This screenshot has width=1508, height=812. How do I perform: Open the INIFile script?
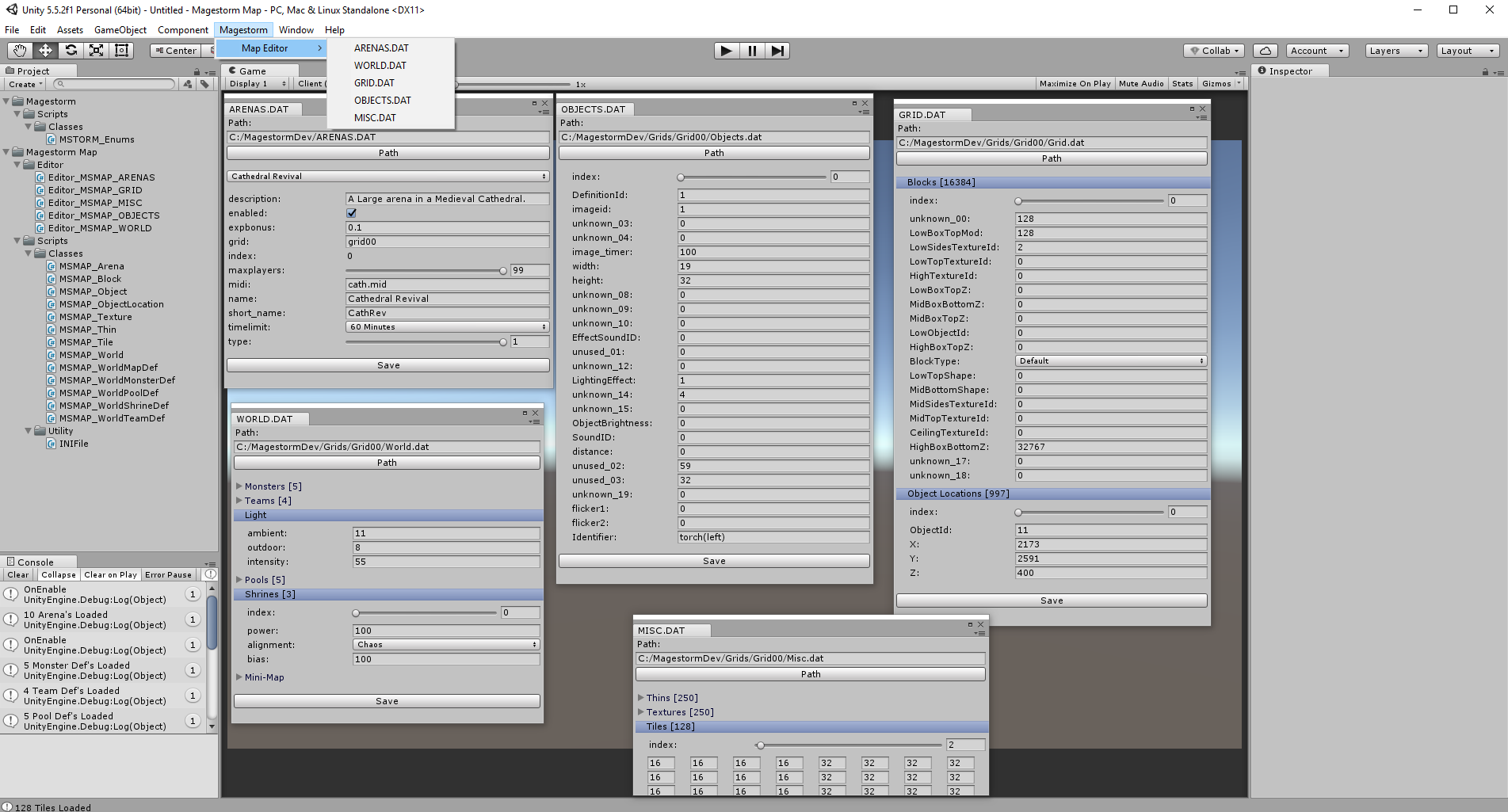click(x=74, y=444)
